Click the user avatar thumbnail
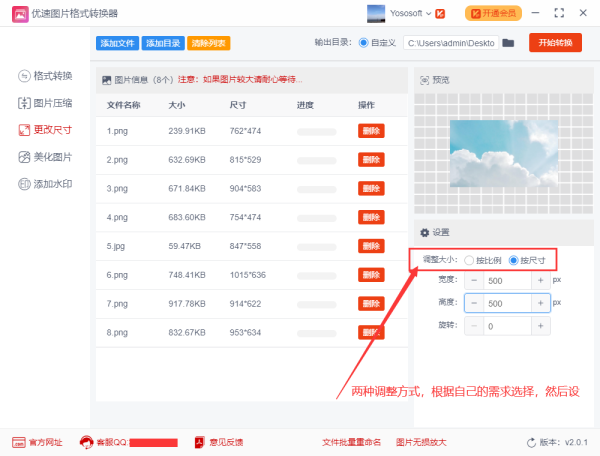 [x=377, y=14]
